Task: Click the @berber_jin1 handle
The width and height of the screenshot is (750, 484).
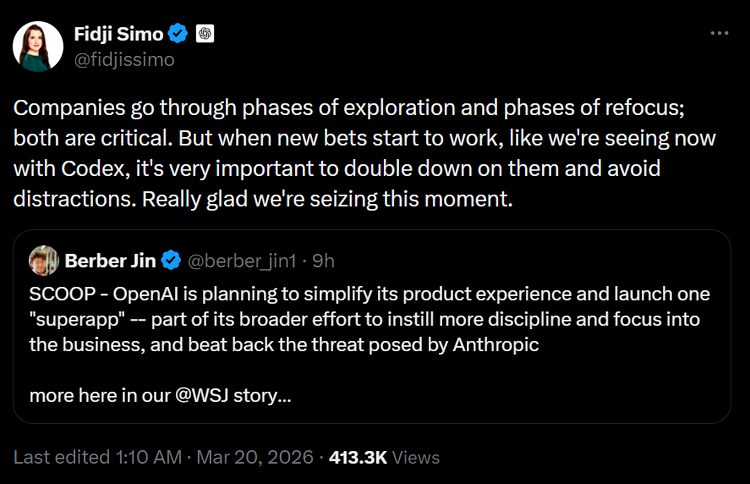Action: 243,261
